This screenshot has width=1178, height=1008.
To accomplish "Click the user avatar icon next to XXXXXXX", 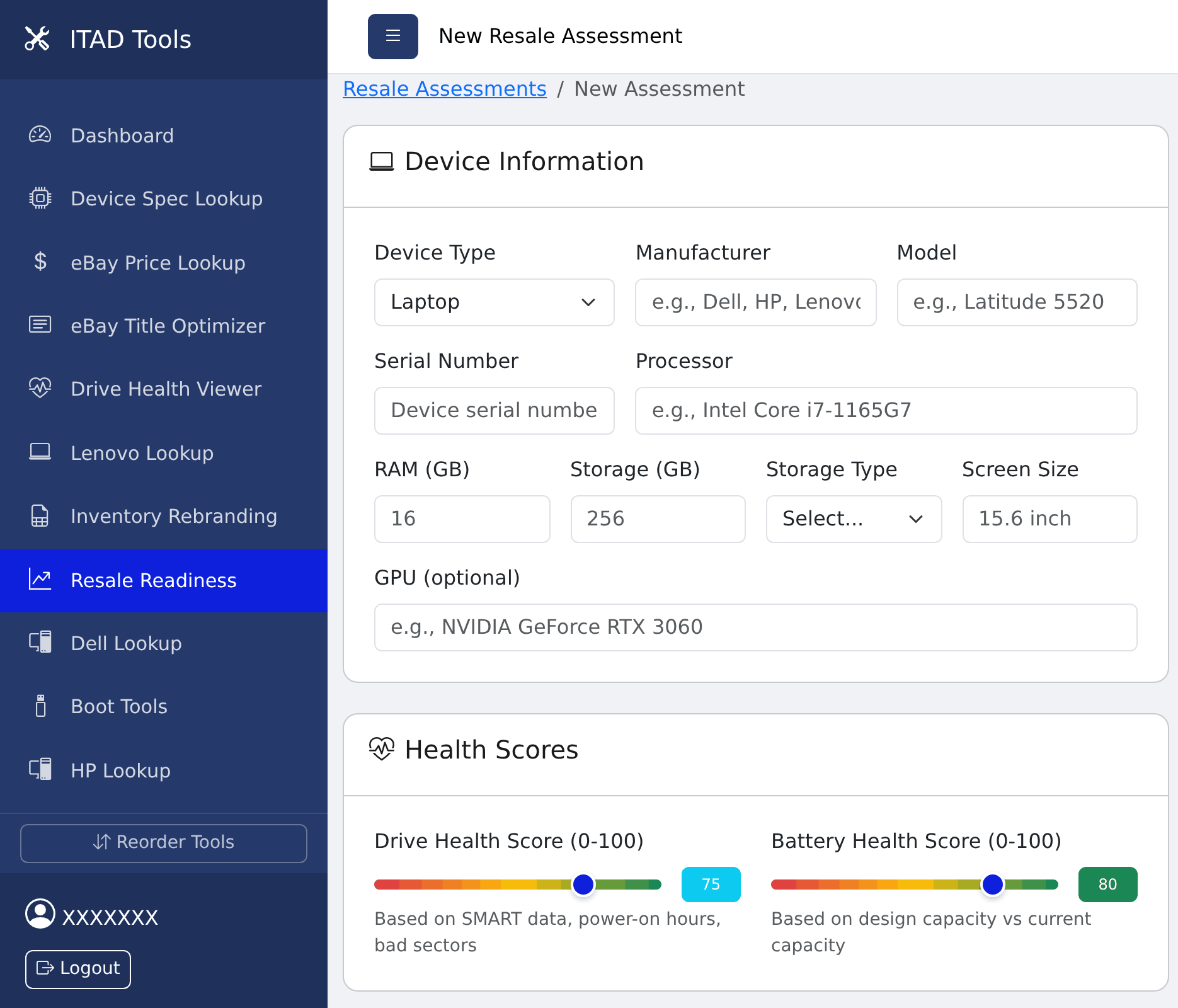I will point(40,914).
